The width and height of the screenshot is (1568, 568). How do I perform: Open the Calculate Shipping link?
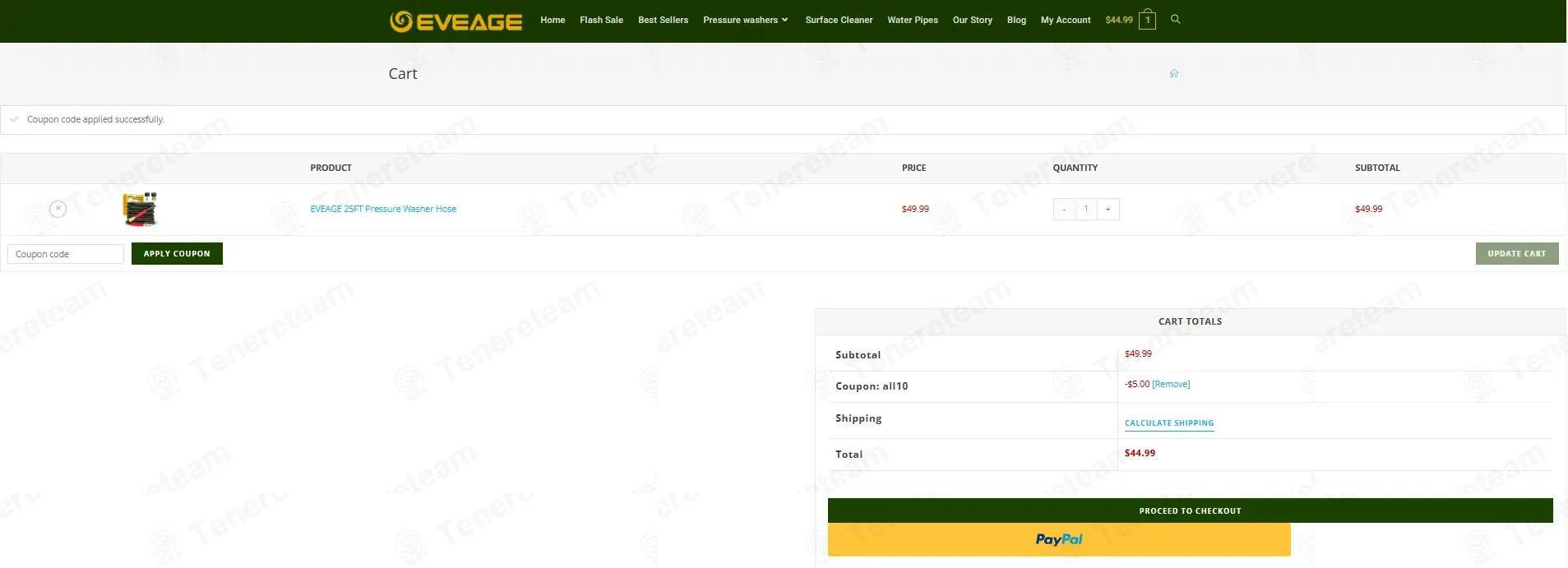click(x=1169, y=423)
